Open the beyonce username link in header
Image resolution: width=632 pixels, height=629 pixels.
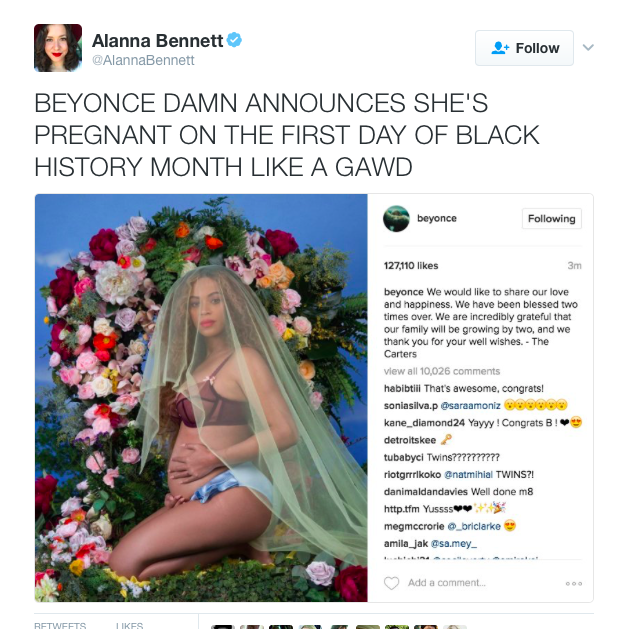pos(437,218)
